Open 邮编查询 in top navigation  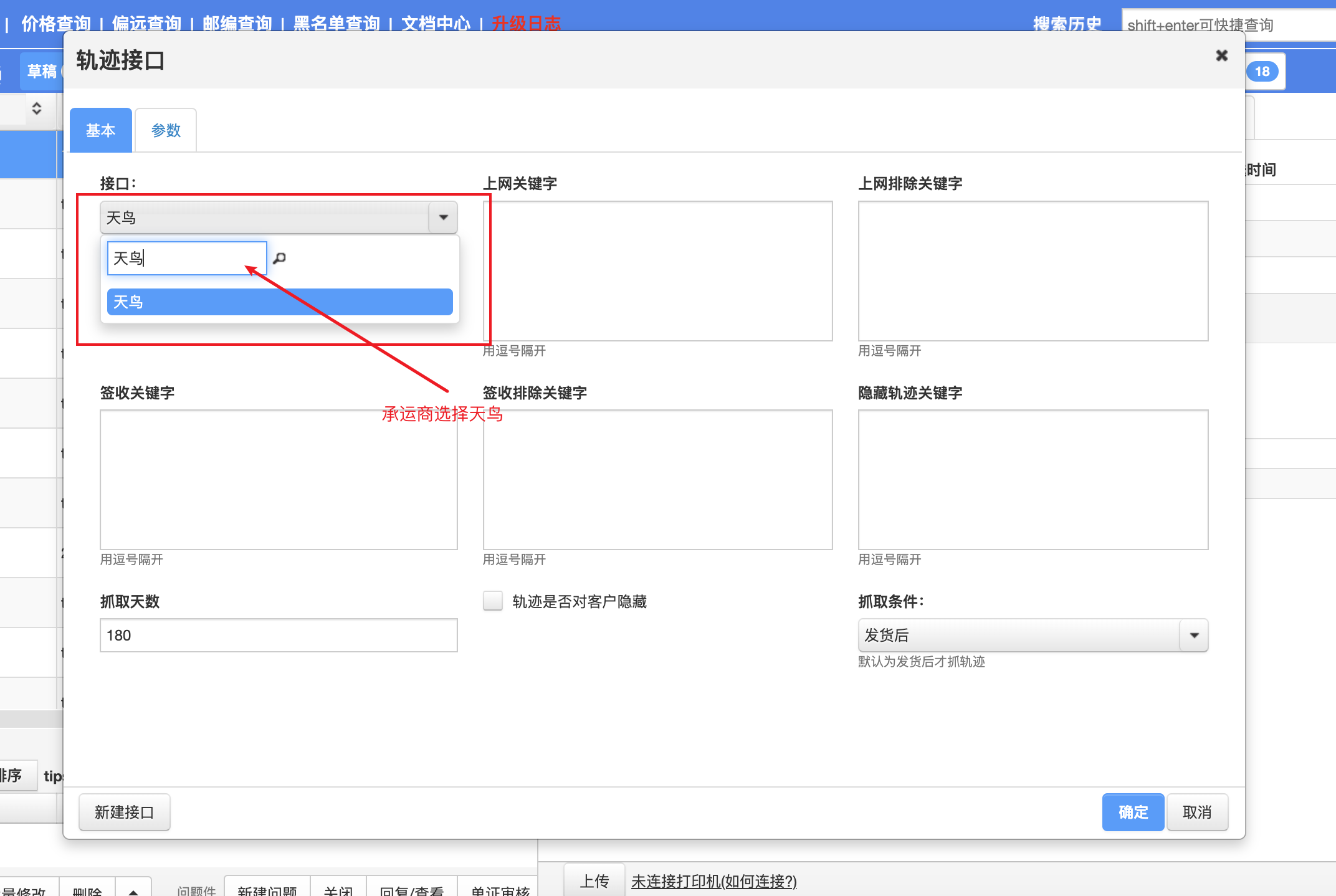tap(237, 24)
